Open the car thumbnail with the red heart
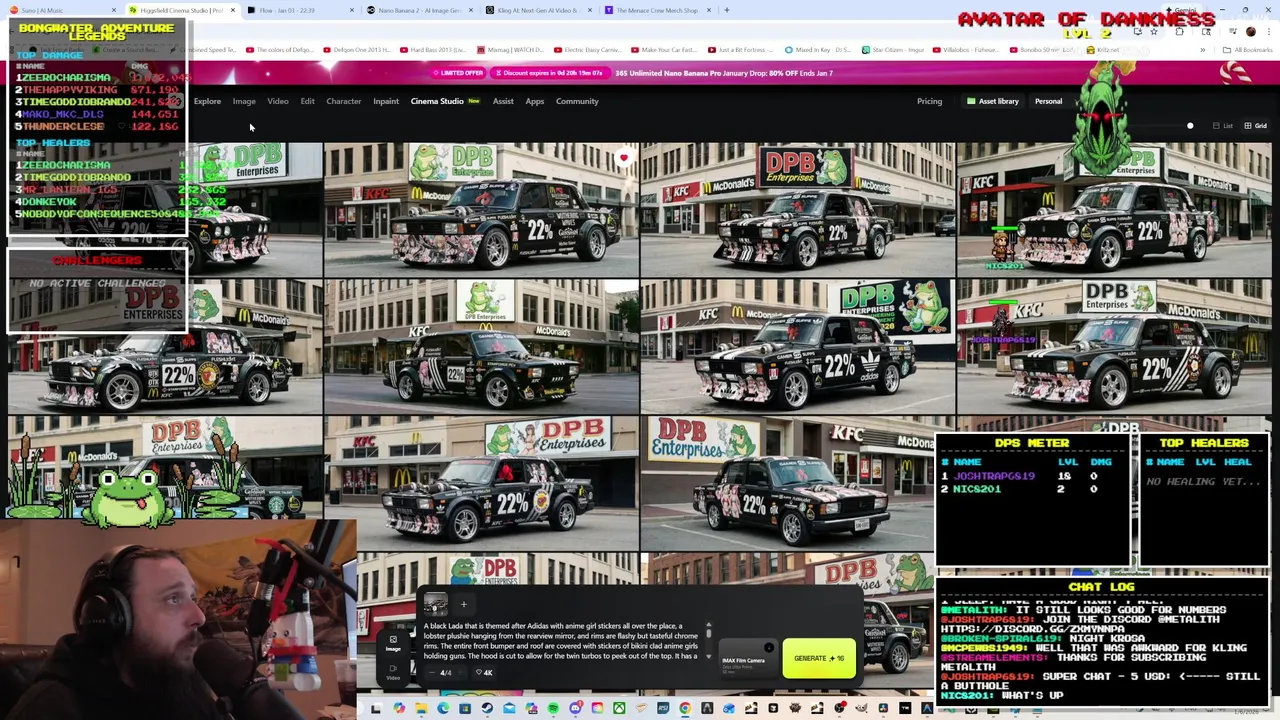Image resolution: width=1280 pixels, height=720 pixels. coord(480,208)
